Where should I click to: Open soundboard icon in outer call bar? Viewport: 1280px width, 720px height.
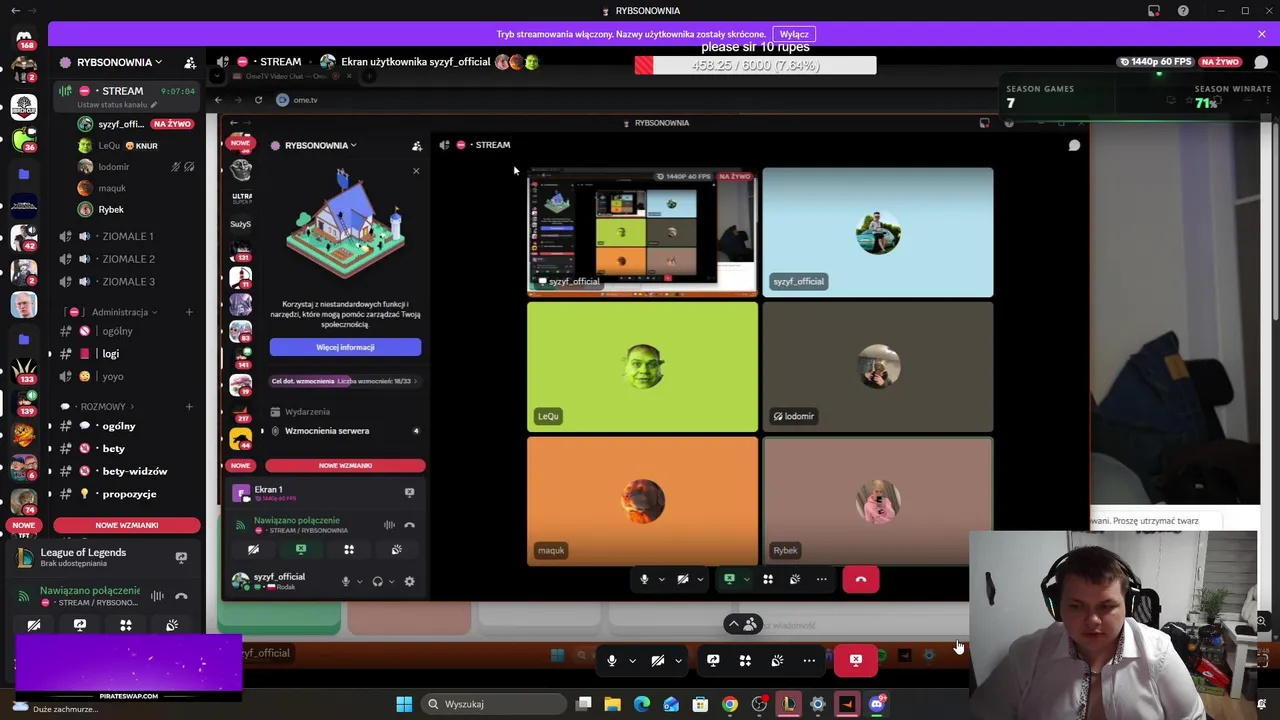tap(777, 660)
